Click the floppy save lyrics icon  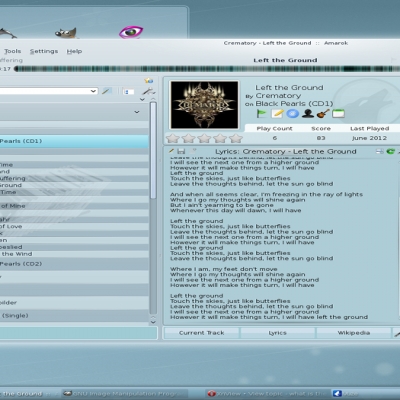[181, 151]
